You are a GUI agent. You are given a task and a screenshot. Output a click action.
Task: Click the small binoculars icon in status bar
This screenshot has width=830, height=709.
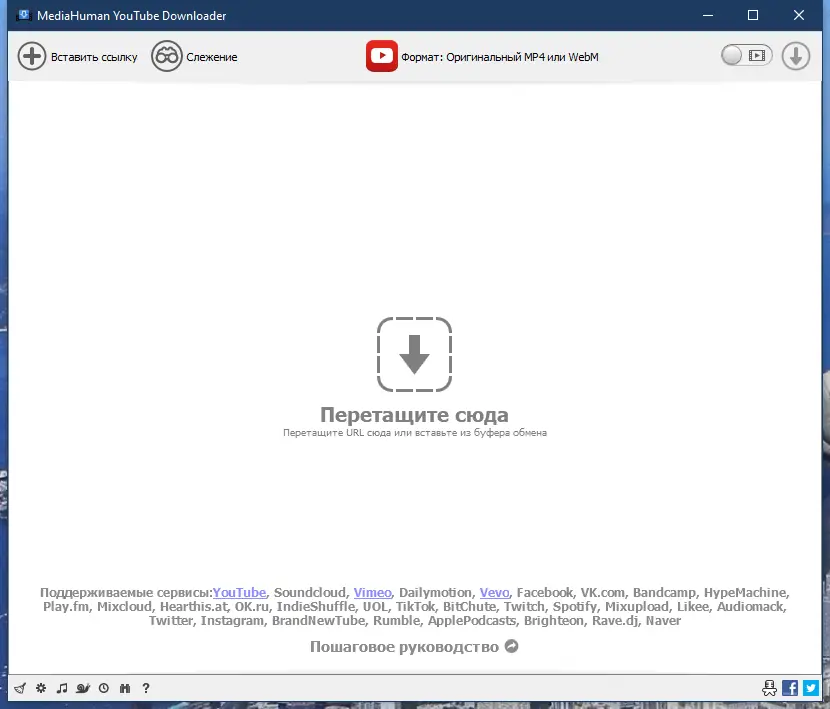pos(125,688)
